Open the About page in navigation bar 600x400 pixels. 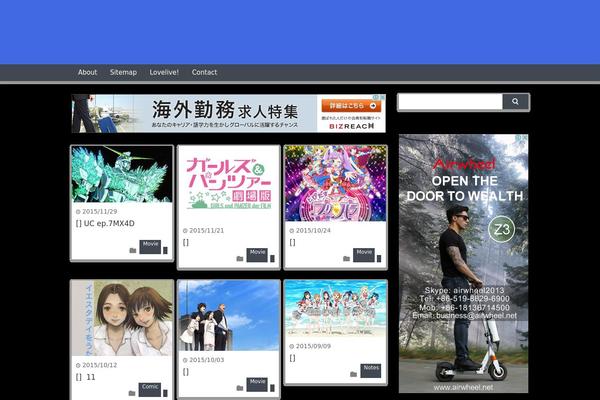[87, 72]
